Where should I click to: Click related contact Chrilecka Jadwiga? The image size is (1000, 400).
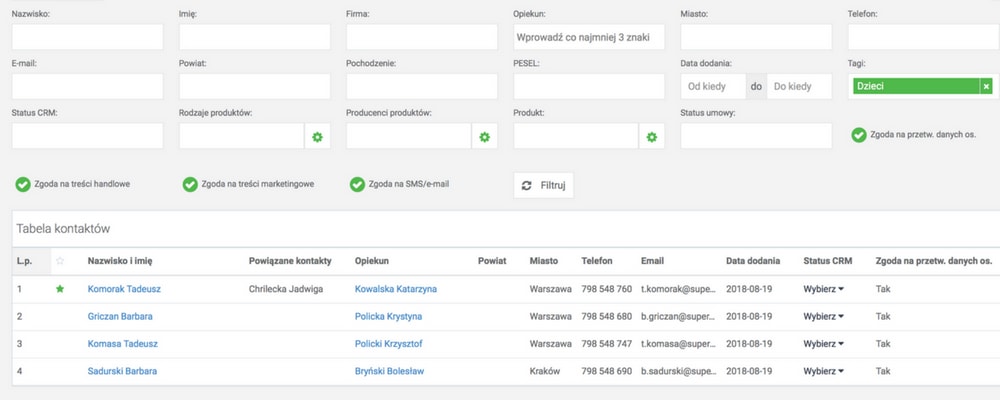point(286,289)
